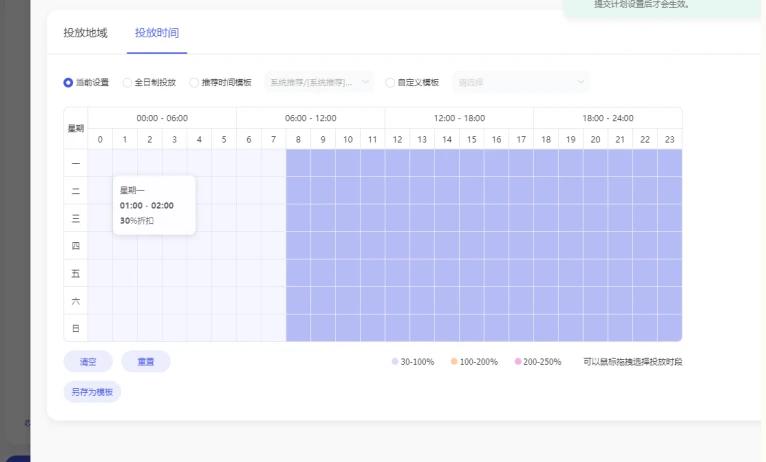Click the pink 200-250% legend dot

(x=518, y=361)
